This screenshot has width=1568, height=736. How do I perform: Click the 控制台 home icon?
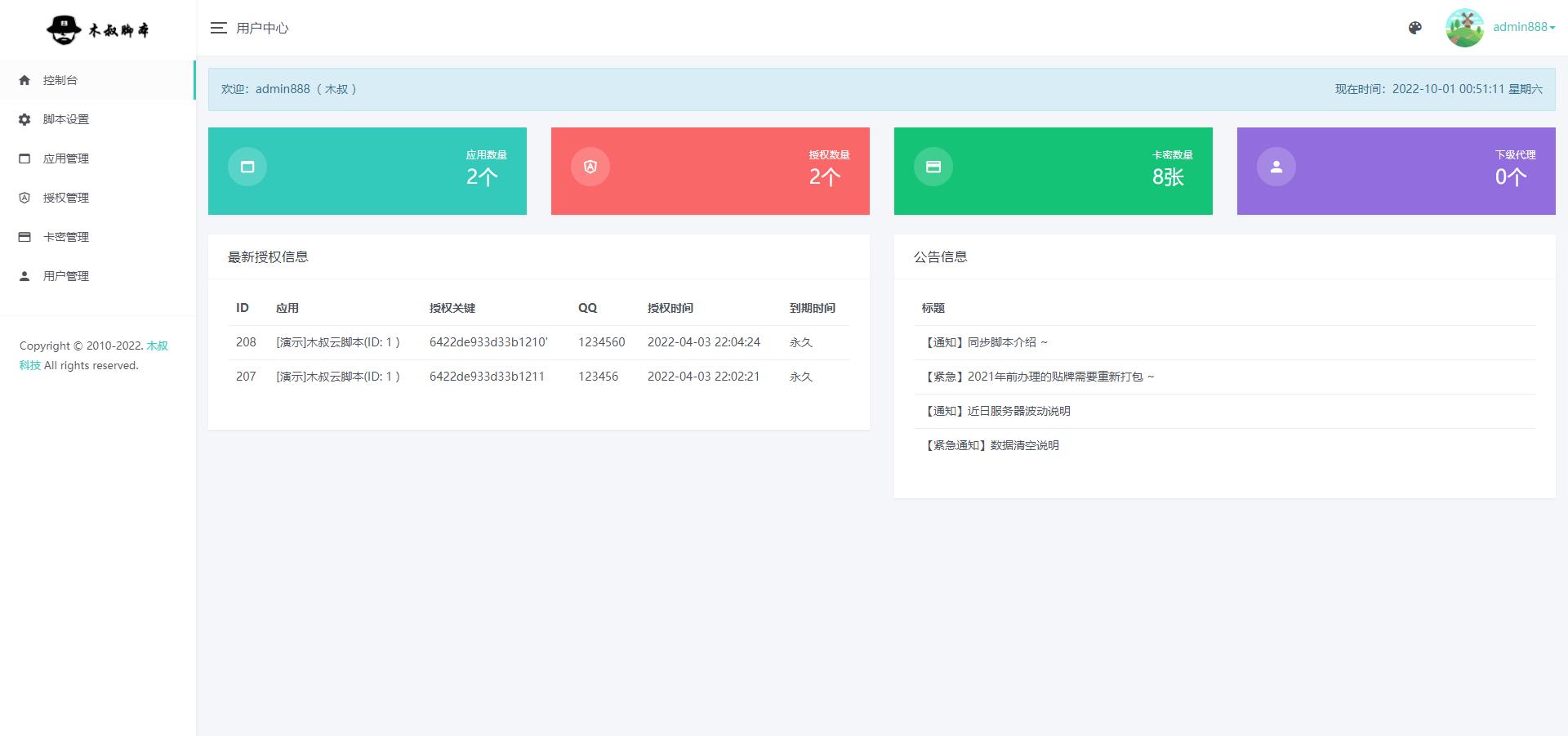[24, 80]
